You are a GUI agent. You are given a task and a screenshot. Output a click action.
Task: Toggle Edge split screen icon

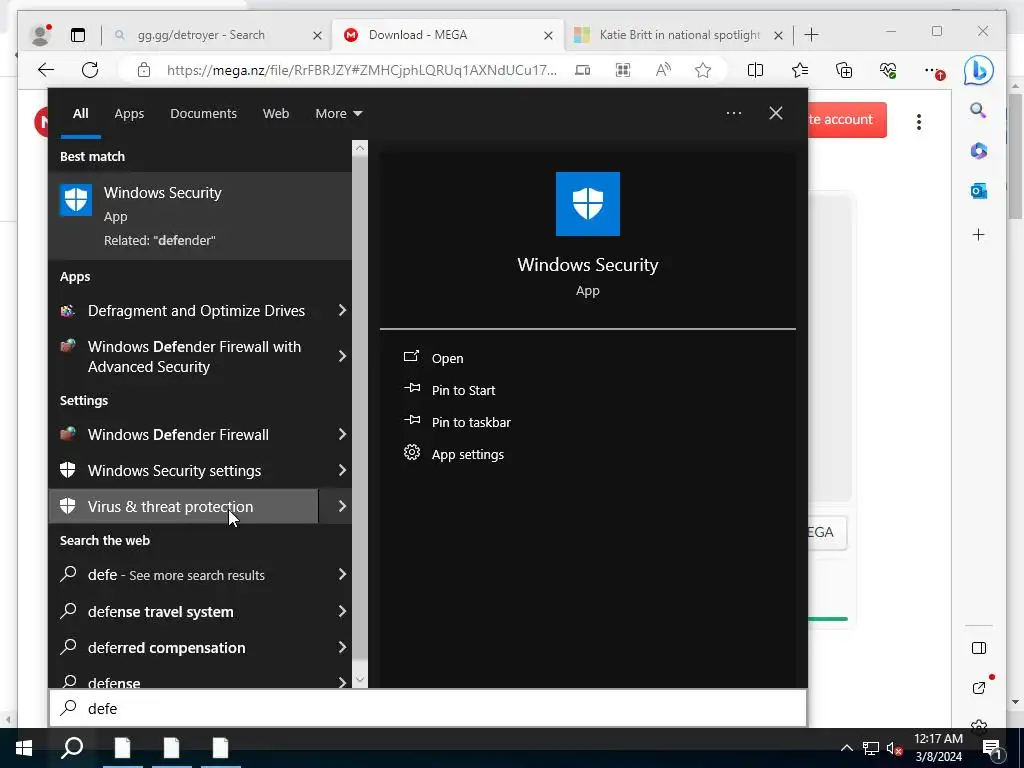(755, 71)
